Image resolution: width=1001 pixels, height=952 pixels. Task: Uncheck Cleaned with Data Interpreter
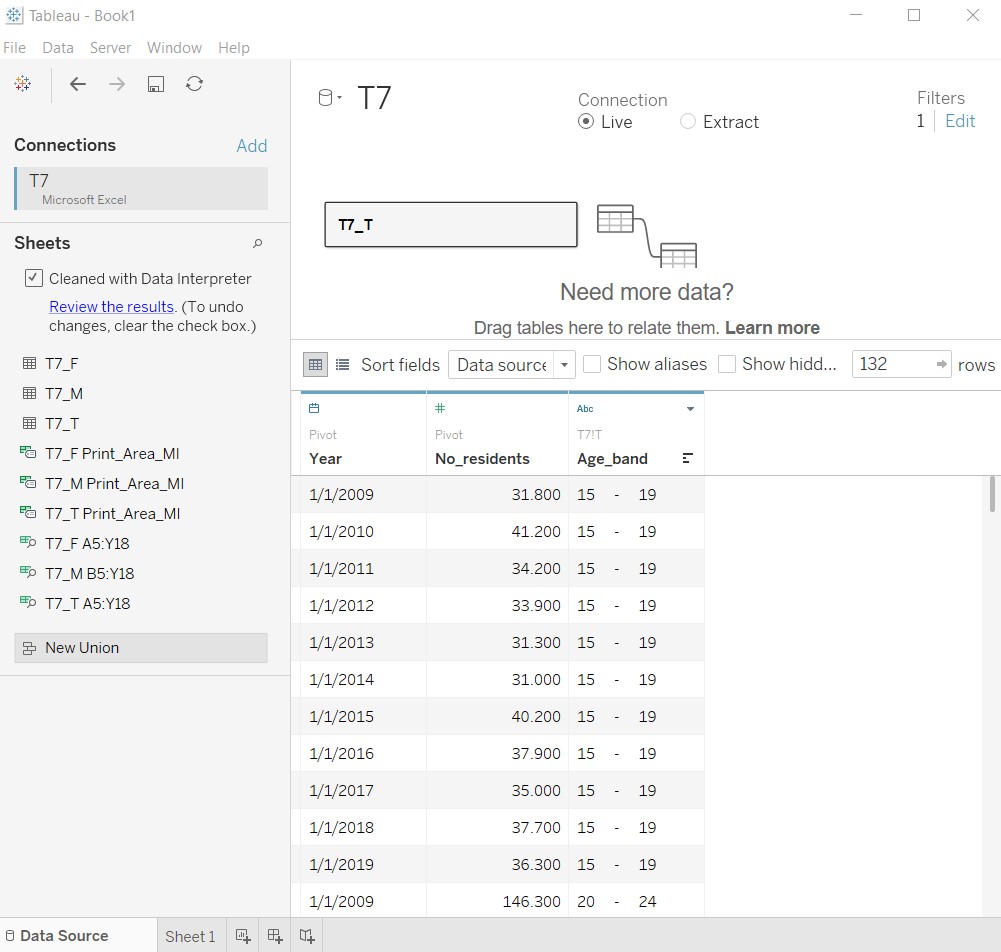(x=34, y=279)
